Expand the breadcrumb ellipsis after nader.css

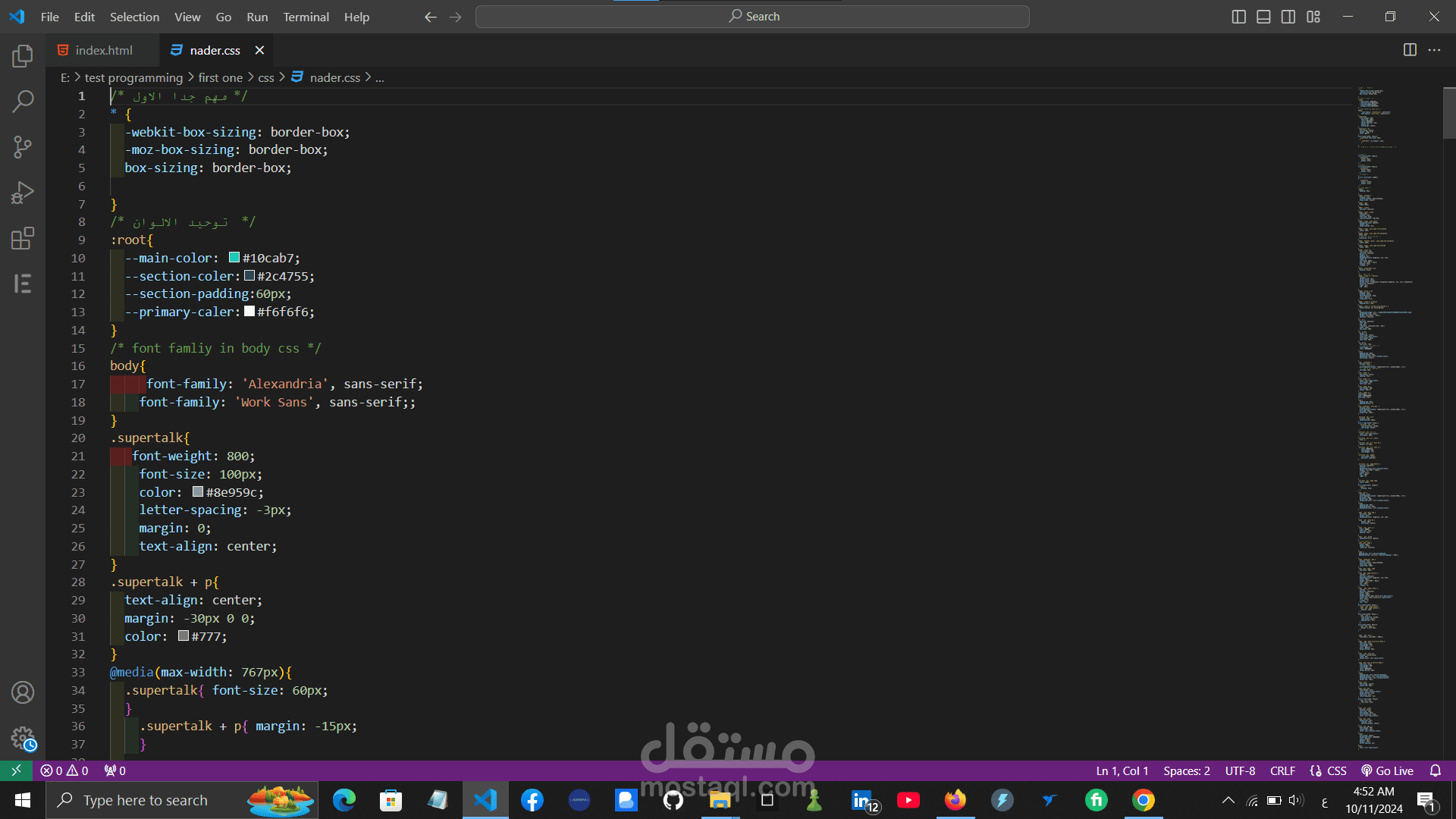tap(380, 78)
